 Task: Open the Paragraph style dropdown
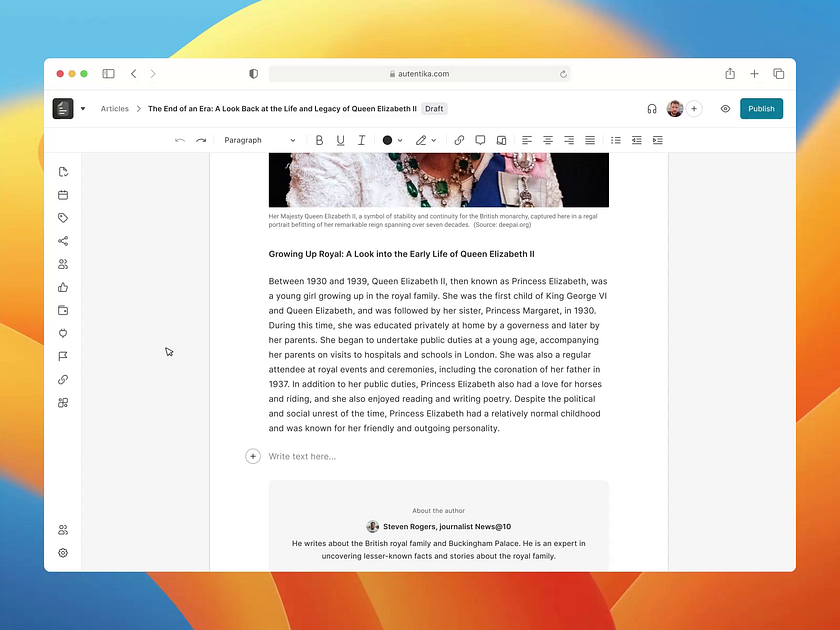259,140
